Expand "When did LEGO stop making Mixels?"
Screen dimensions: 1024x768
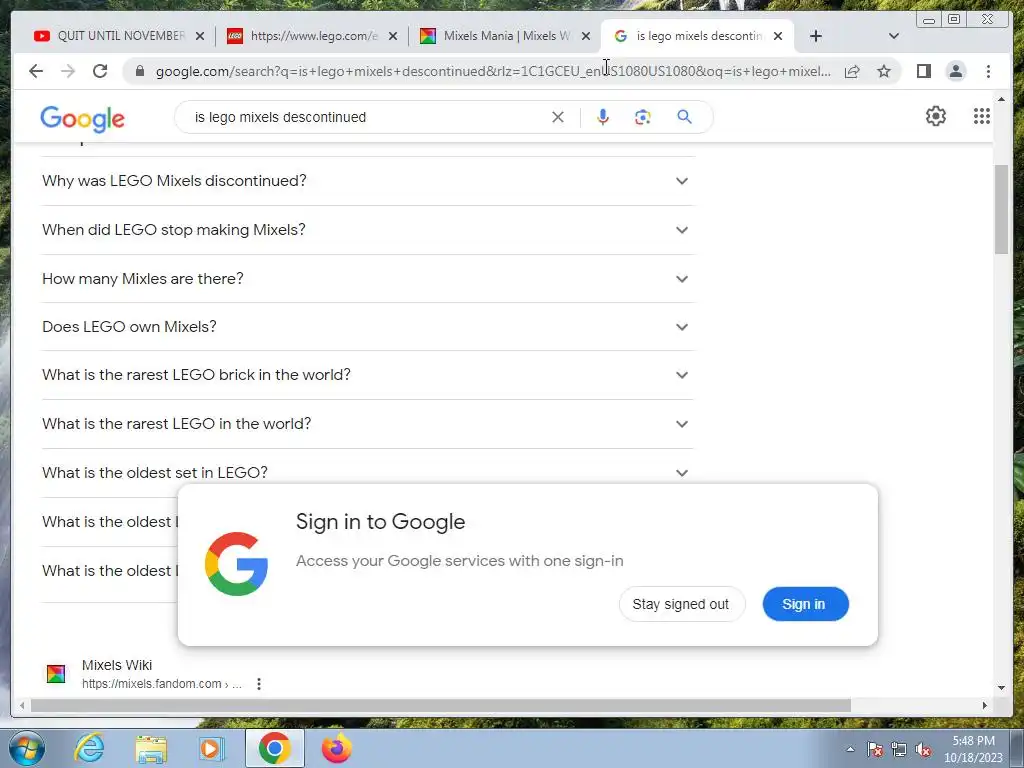pyautogui.click(x=367, y=230)
